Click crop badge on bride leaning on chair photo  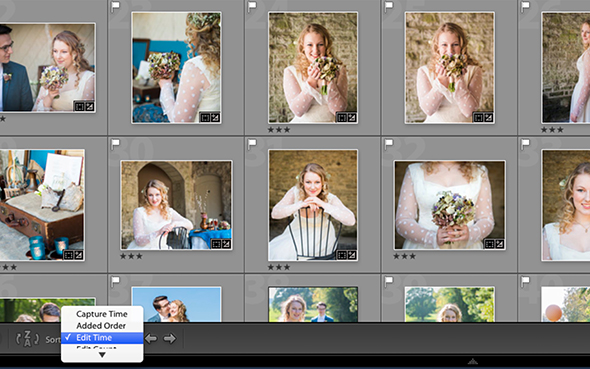tap(342, 255)
